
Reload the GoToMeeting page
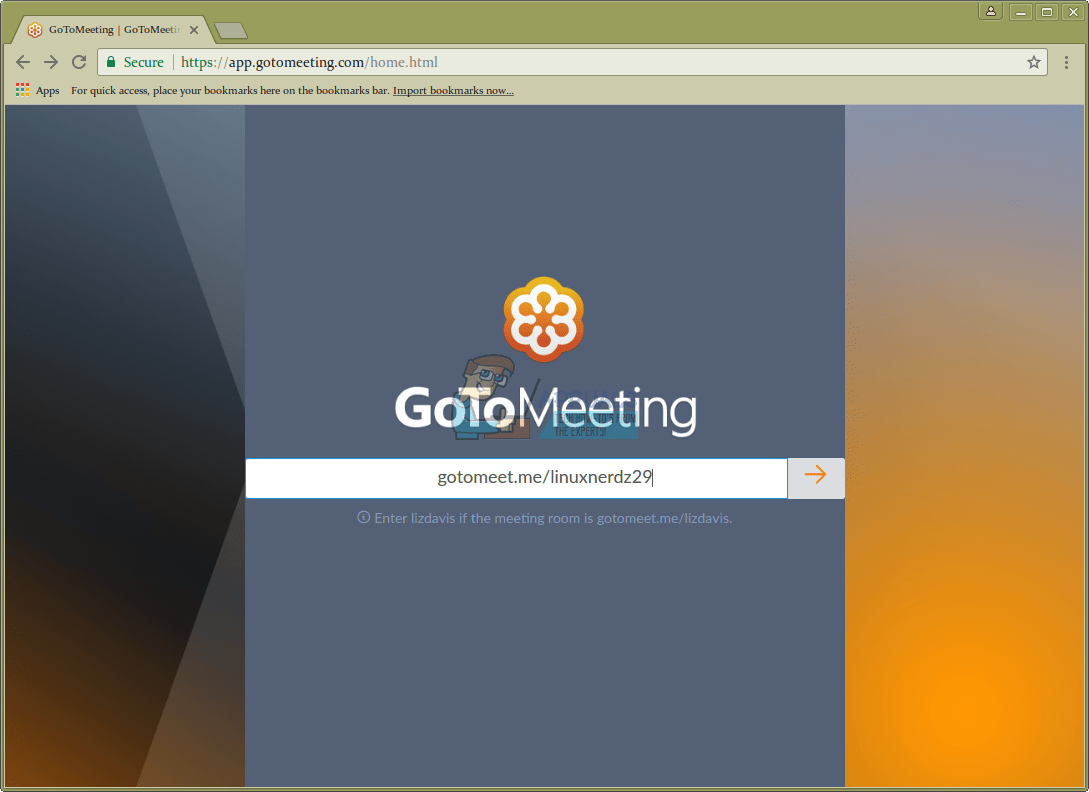tap(79, 63)
